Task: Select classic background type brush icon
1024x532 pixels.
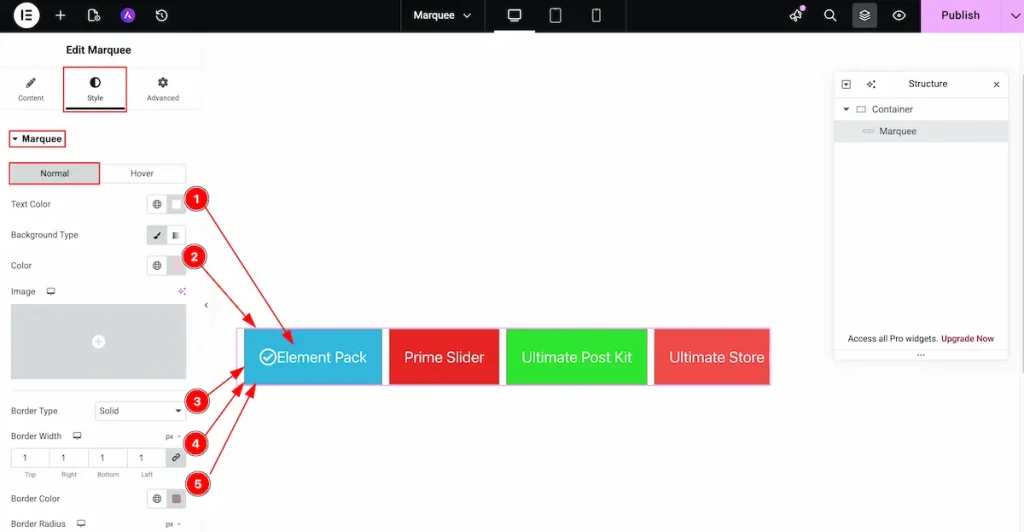Action: click(157, 235)
